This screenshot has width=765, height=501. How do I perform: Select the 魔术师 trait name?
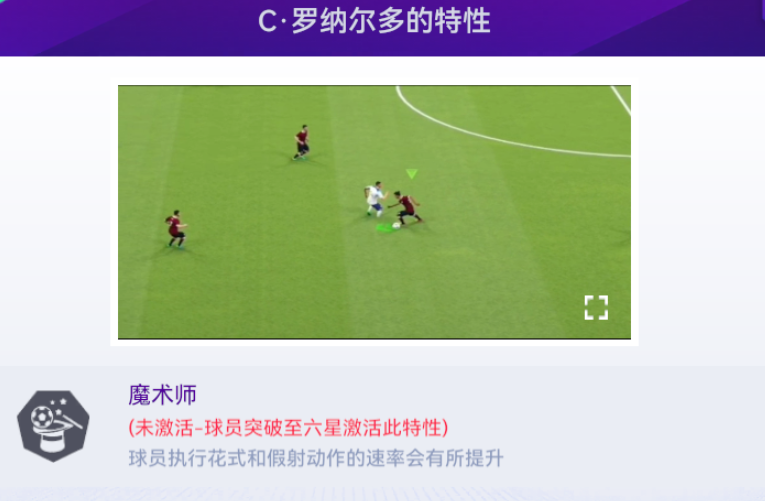point(162,395)
